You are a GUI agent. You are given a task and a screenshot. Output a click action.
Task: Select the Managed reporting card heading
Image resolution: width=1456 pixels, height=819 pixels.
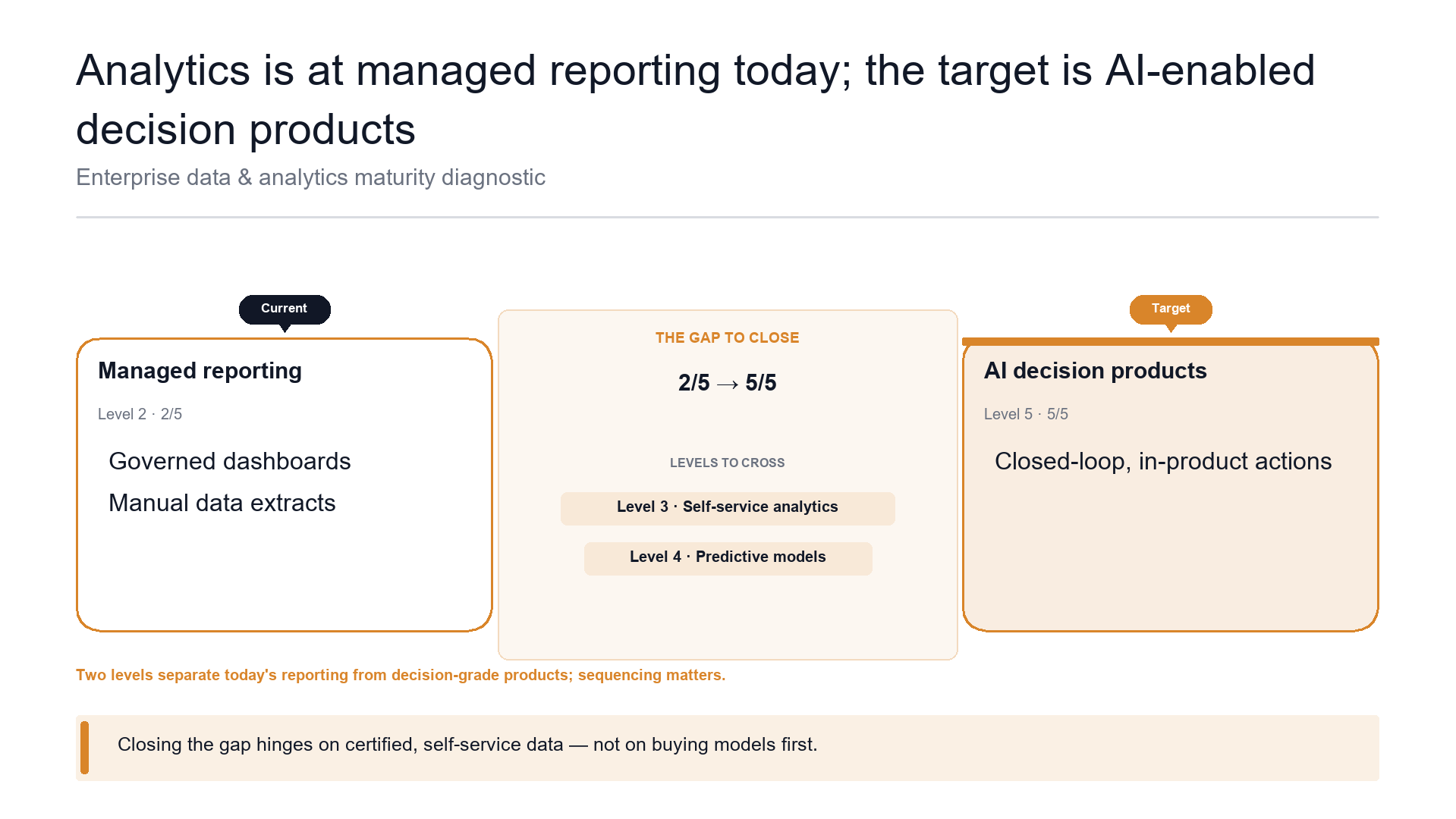pos(200,371)
